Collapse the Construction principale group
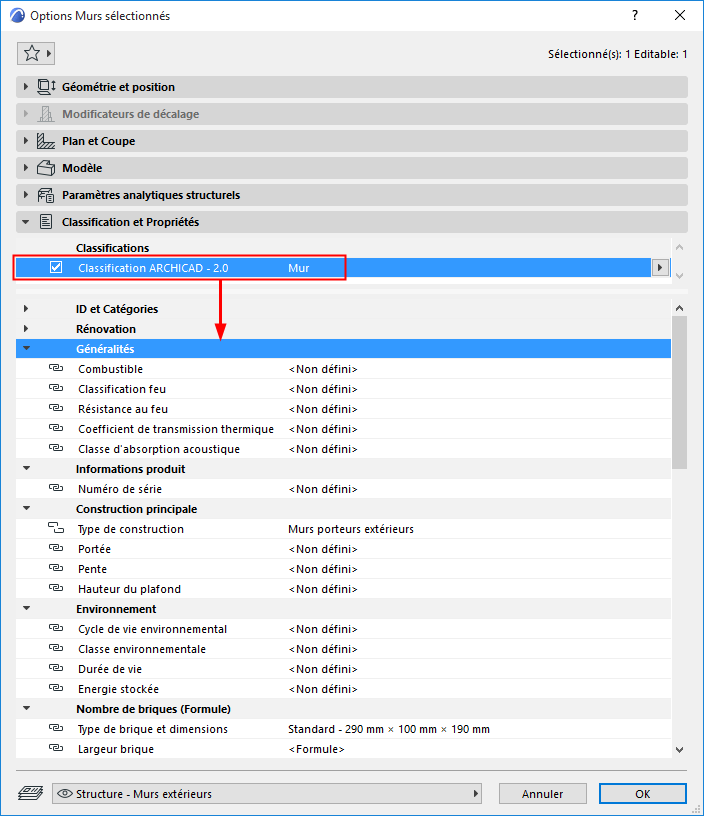Viewport: 704px width, 816px height. pyautogui.click(x=27, y=508)
